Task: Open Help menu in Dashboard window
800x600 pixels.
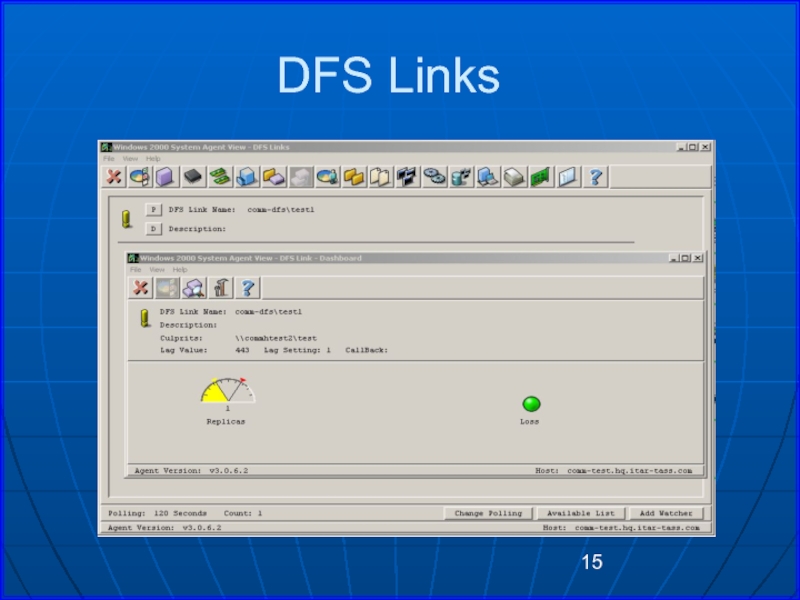Action: (x=180, y=269)
